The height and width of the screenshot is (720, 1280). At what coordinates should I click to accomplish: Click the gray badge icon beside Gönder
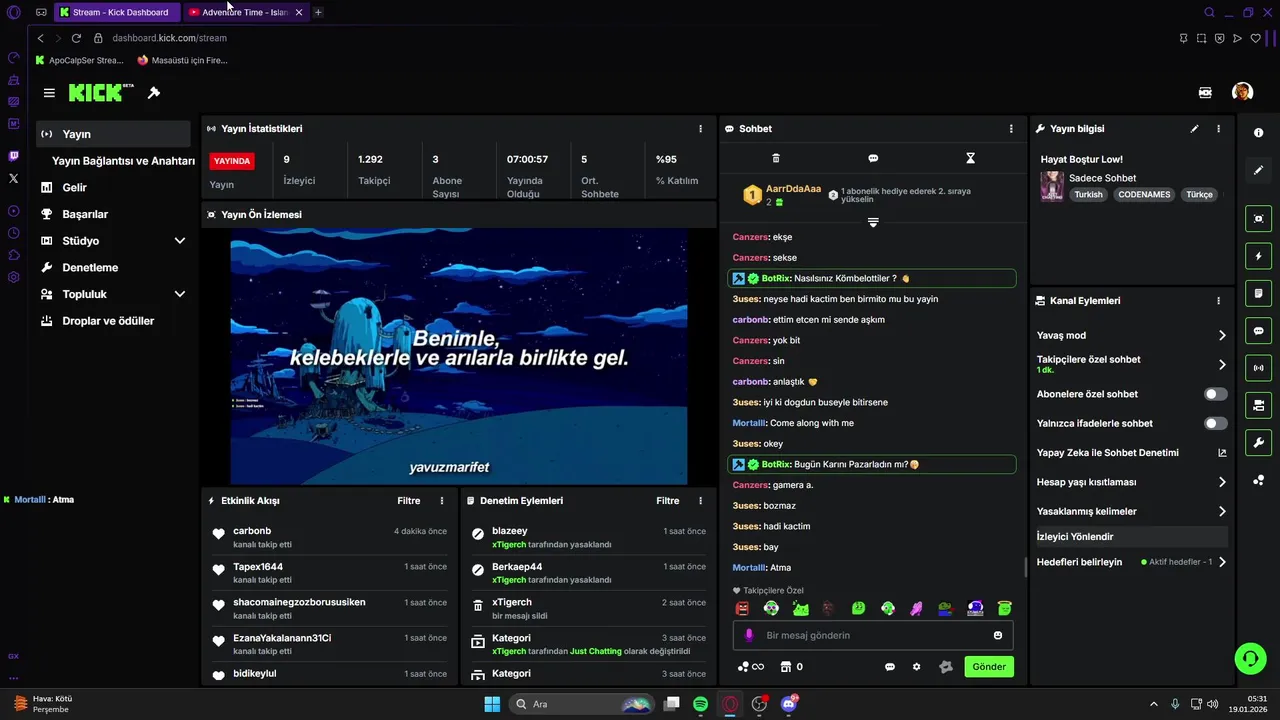[946, 667]
